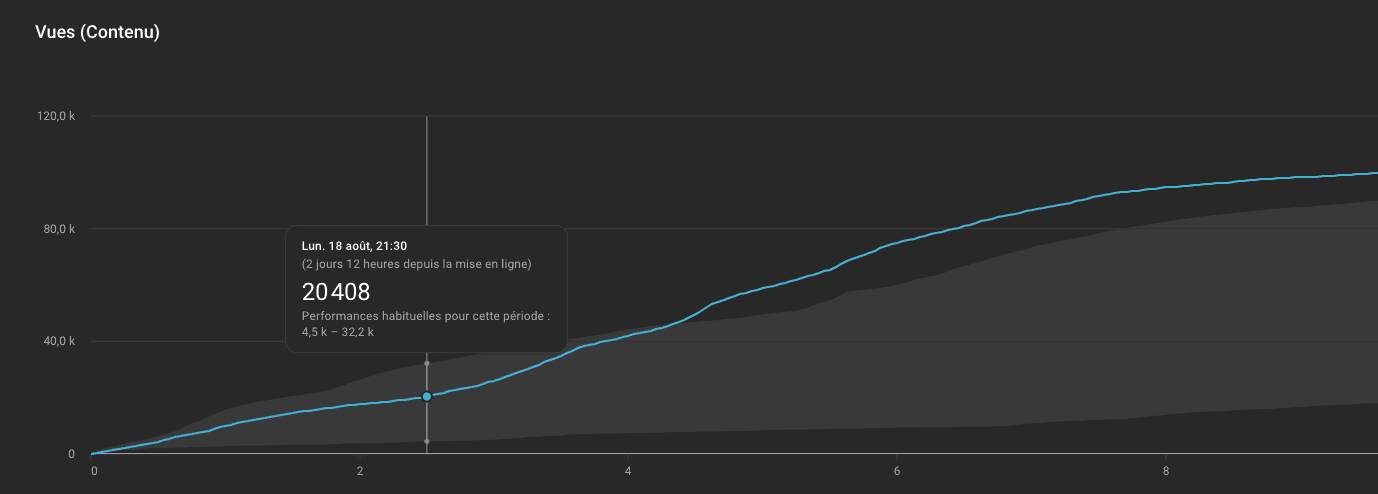This screenshot has width=1378, height=494.
Task: Click the day 2 label on the x-axis
Action: coord(360,471)
